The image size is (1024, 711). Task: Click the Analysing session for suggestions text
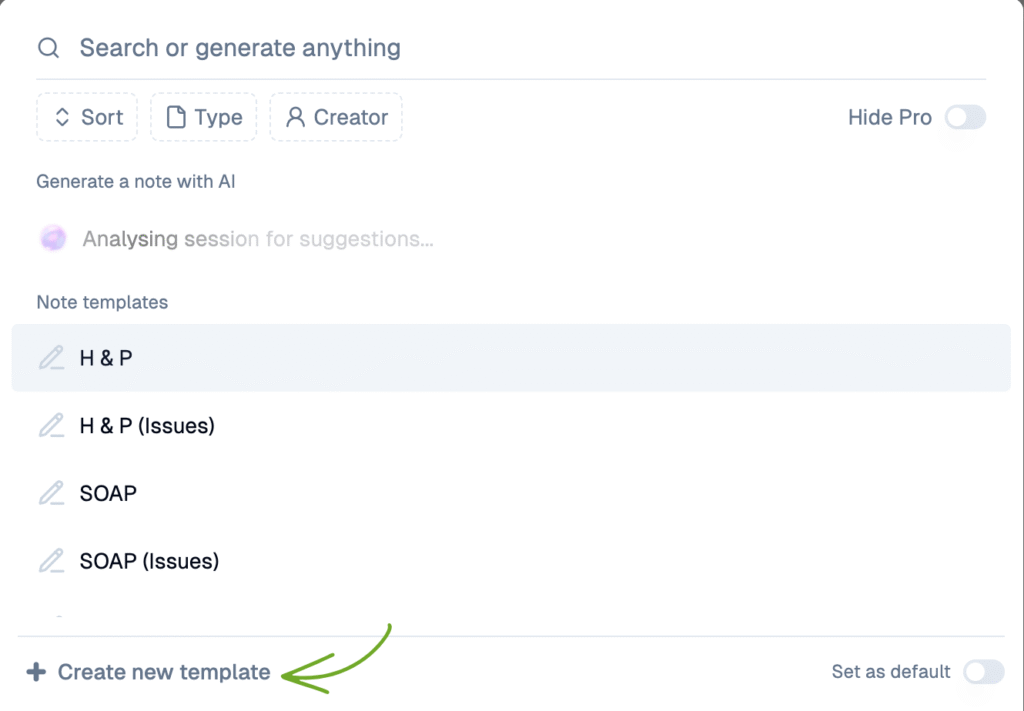coord(258,239)
